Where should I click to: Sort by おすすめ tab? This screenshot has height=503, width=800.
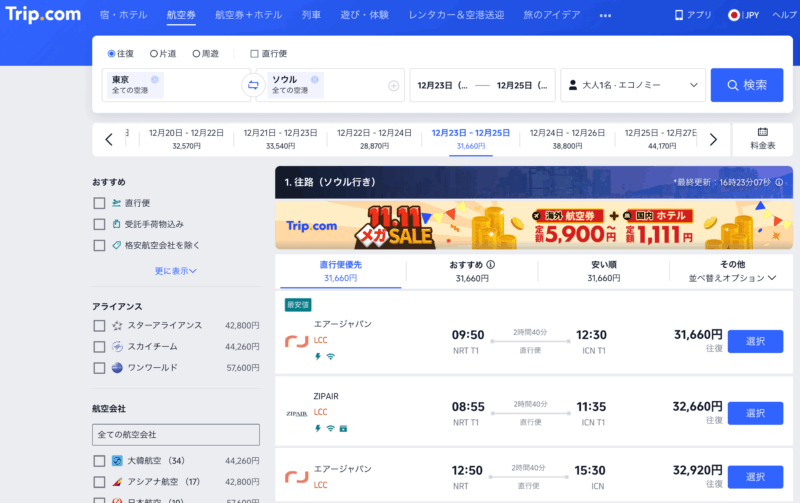[x=472, y=271]
